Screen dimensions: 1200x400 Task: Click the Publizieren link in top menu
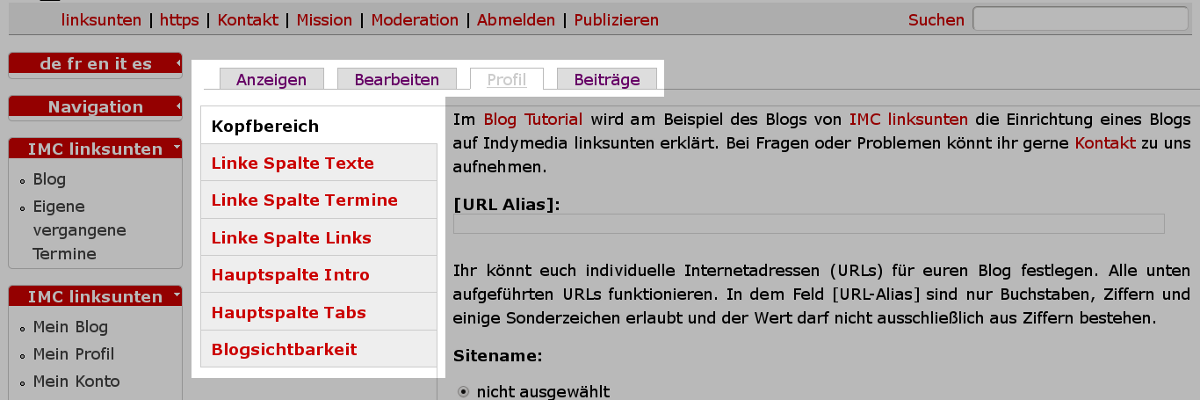point(616,20)
